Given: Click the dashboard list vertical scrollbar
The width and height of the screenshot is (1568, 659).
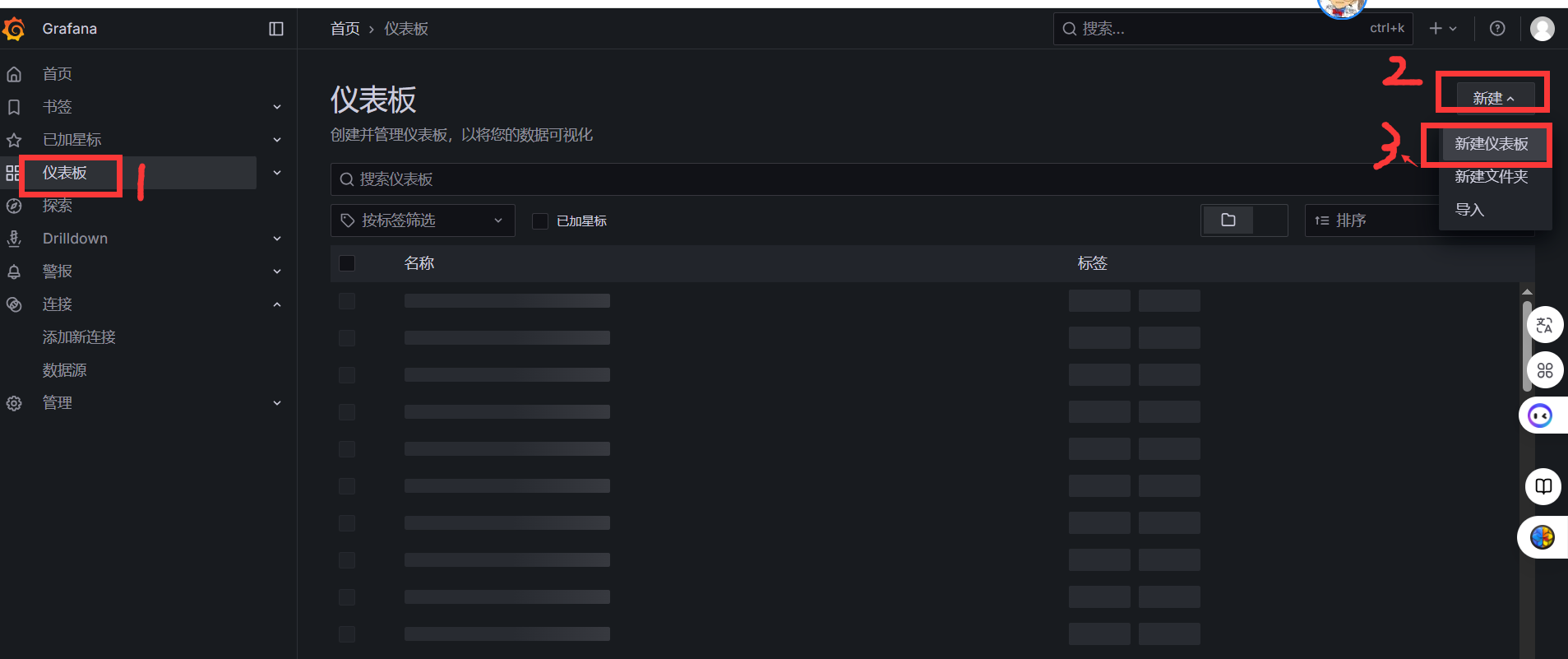Looking at the screenshot, I should [1527, 346].
